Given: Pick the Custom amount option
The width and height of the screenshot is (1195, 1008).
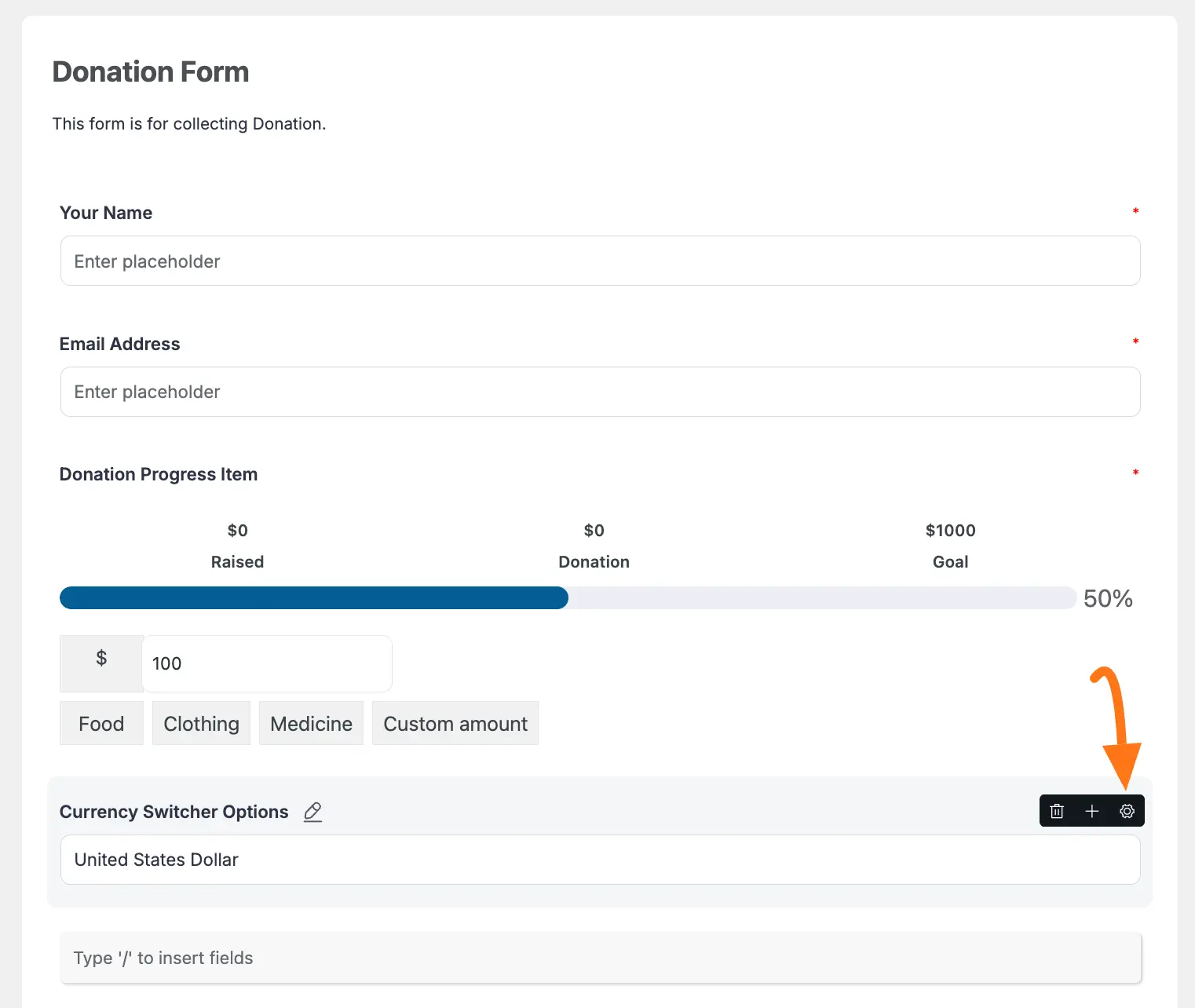Looking at the screenshot, I should (x=455, y=724).
